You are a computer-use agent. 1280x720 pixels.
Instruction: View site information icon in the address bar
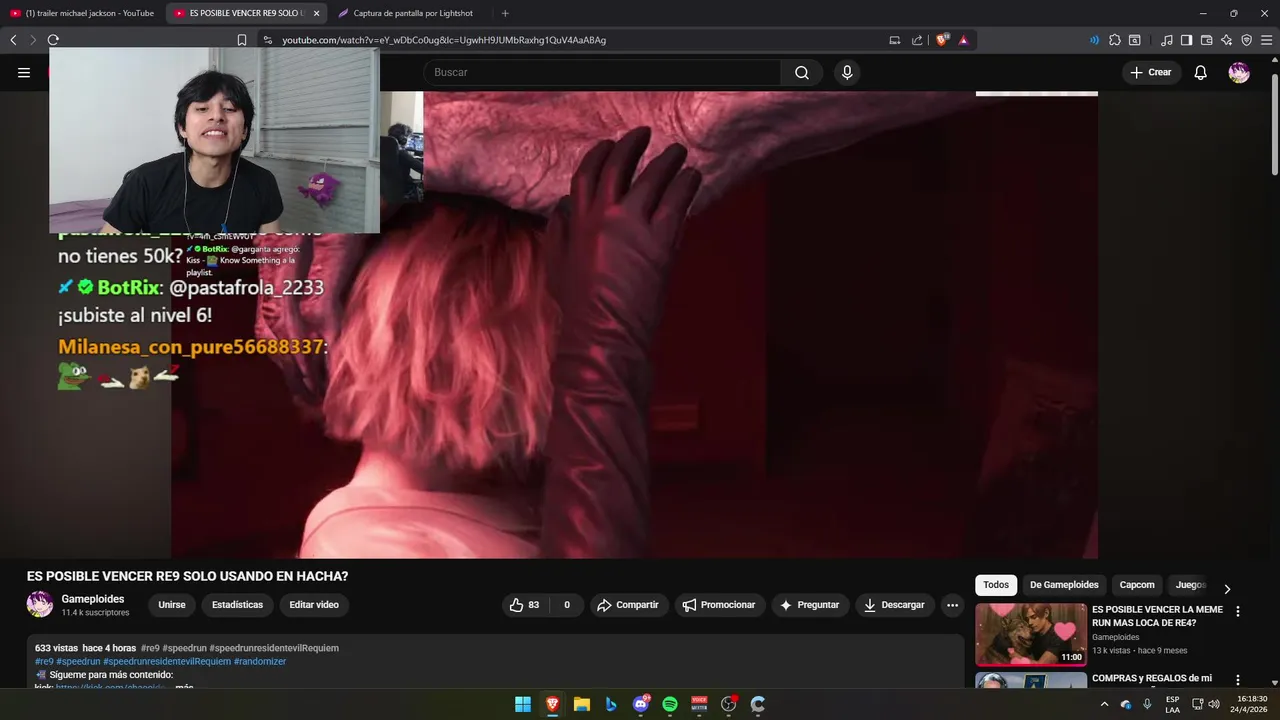[x=268, y=40]
